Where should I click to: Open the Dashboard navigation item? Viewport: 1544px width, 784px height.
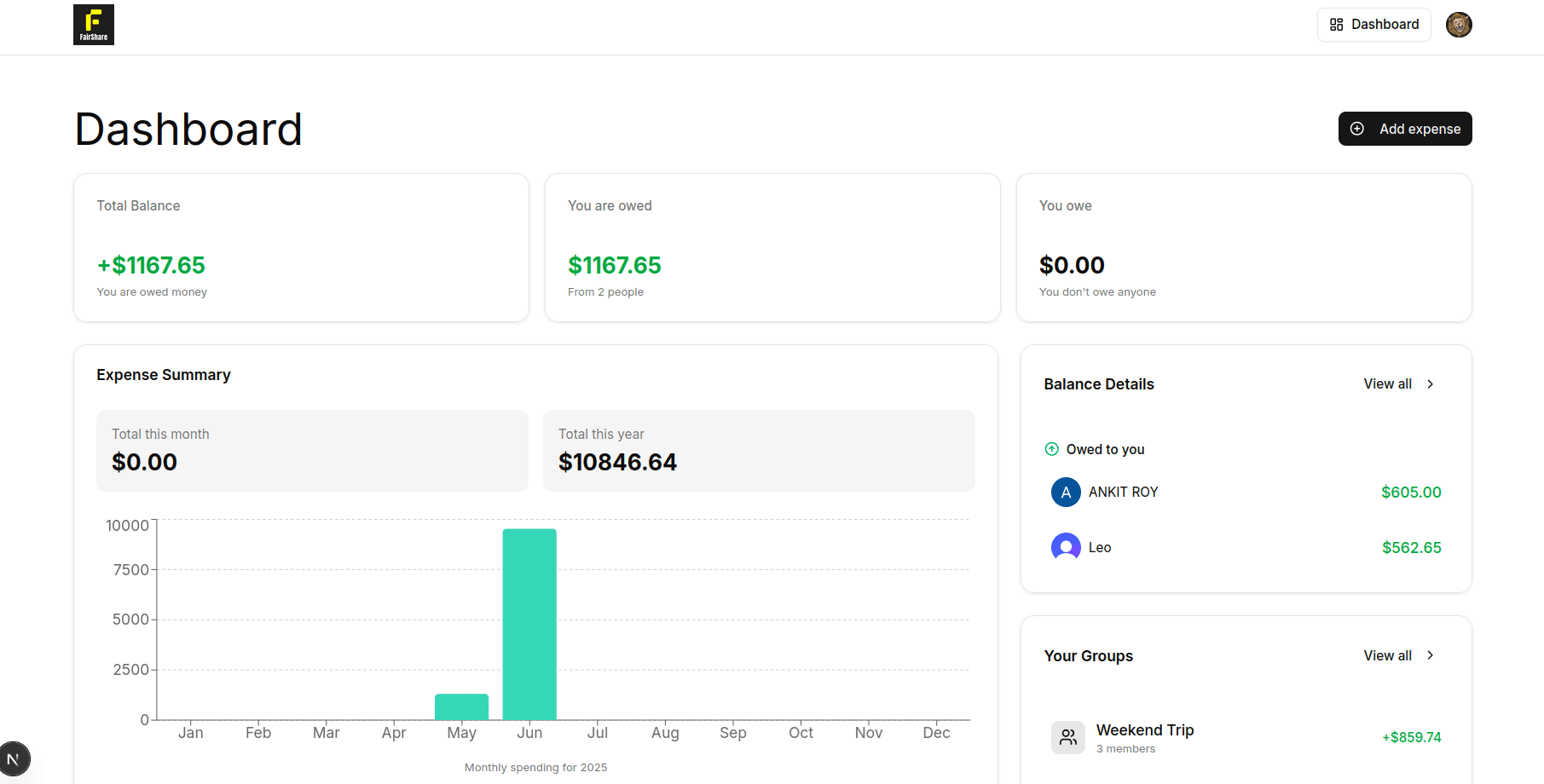tap(1373, 25)
